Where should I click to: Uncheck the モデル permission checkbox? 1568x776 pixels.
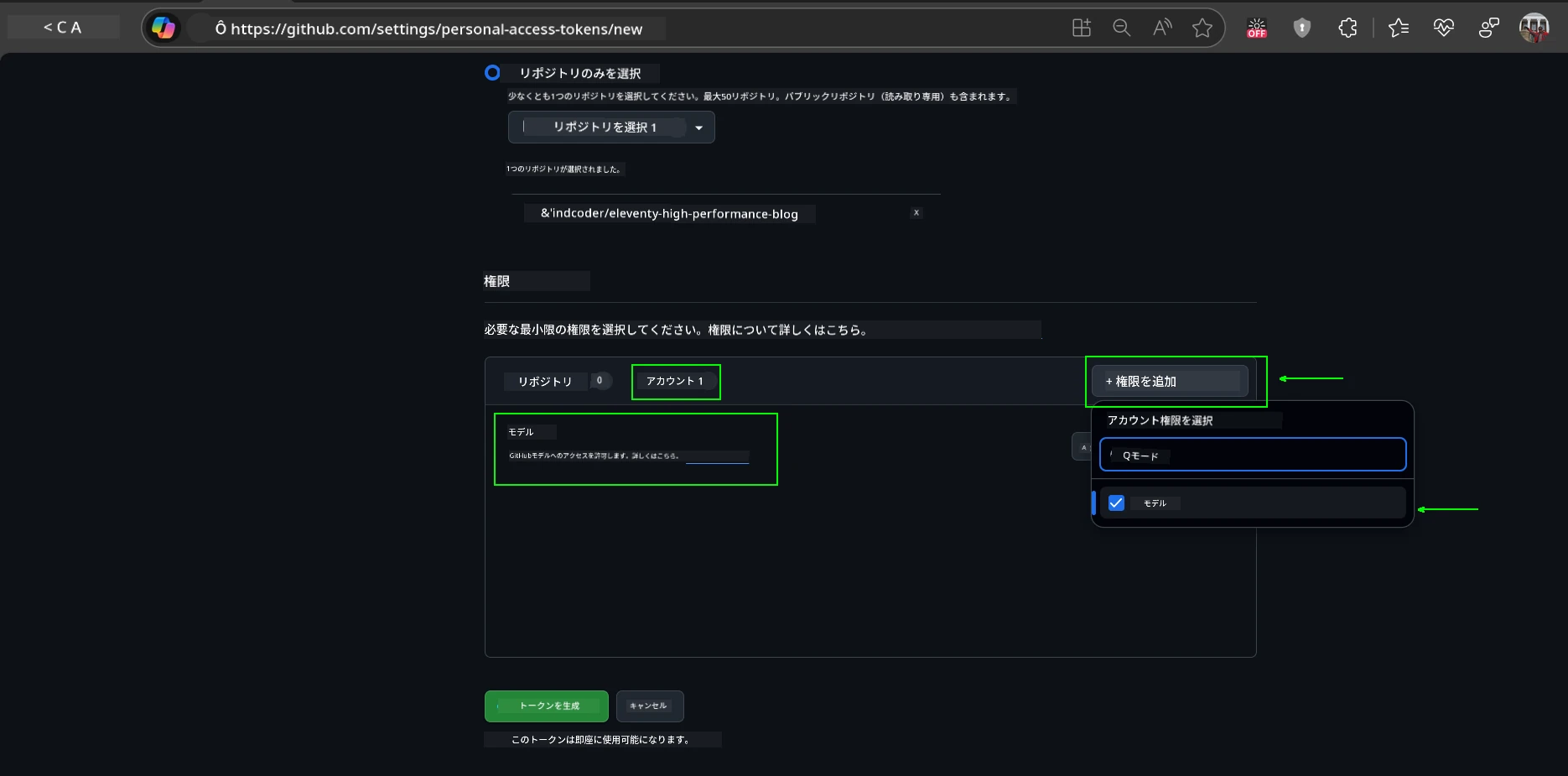(1116, 503)
